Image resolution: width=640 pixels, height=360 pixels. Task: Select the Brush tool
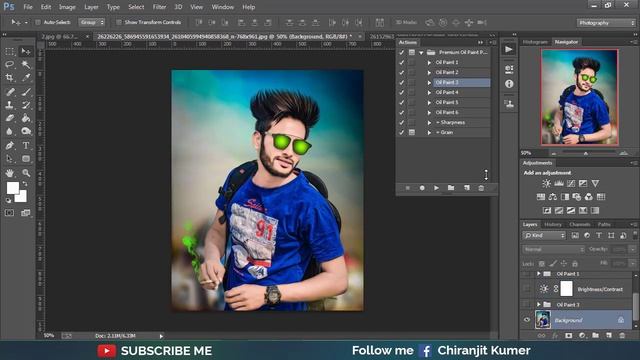[x=26, y=92]
